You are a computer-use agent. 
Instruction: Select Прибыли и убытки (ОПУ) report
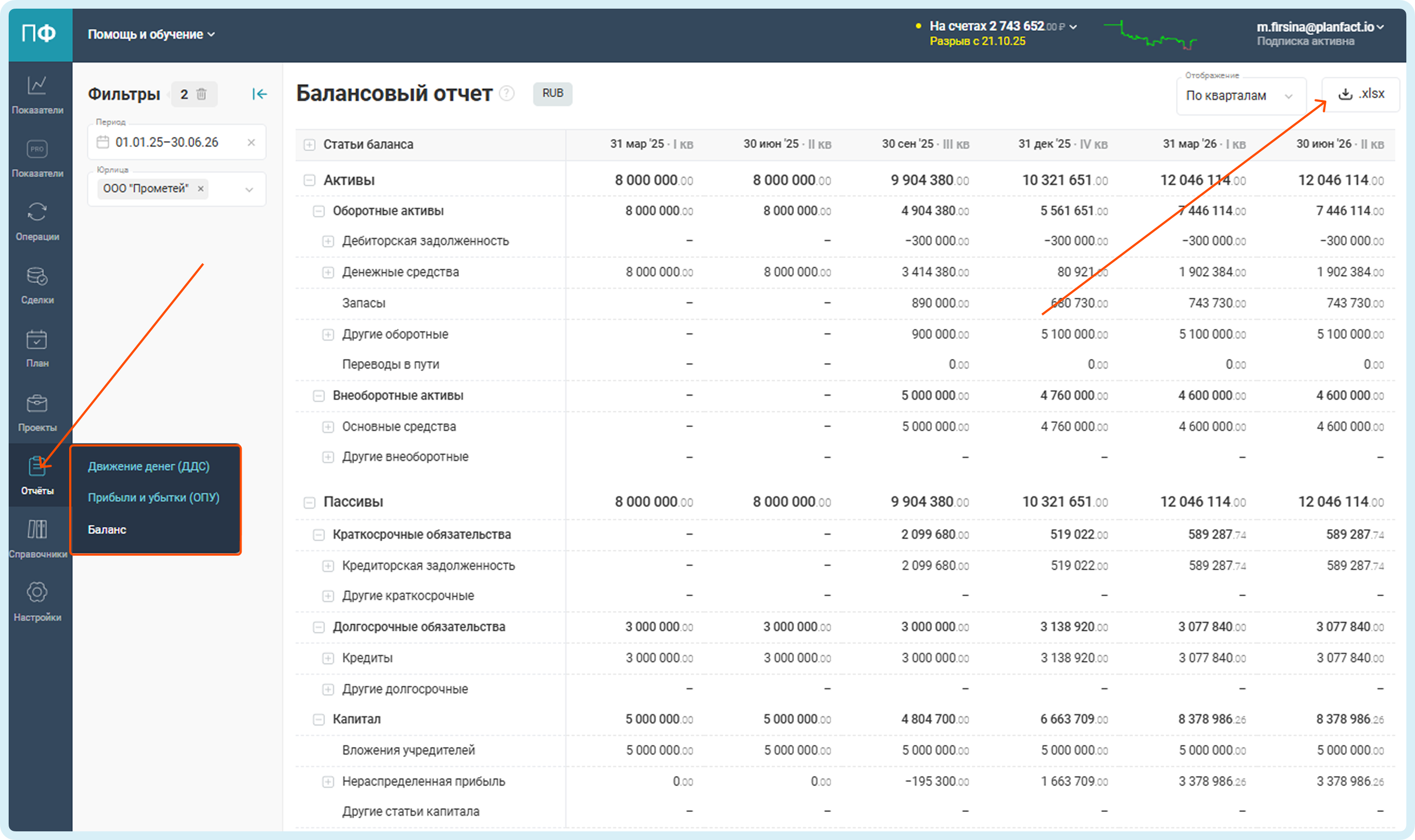153,497
